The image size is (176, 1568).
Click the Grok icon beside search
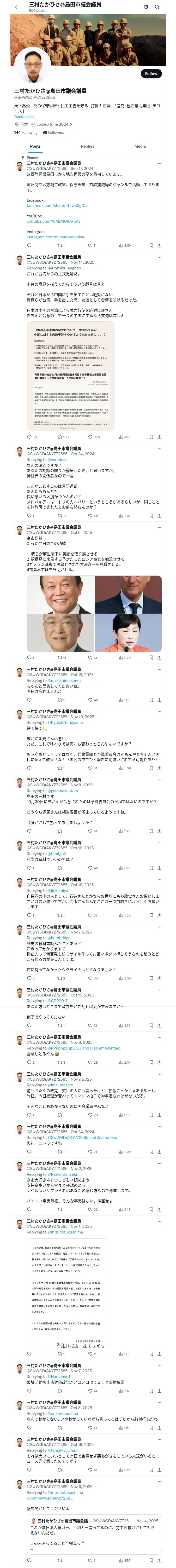pos(146,7)
